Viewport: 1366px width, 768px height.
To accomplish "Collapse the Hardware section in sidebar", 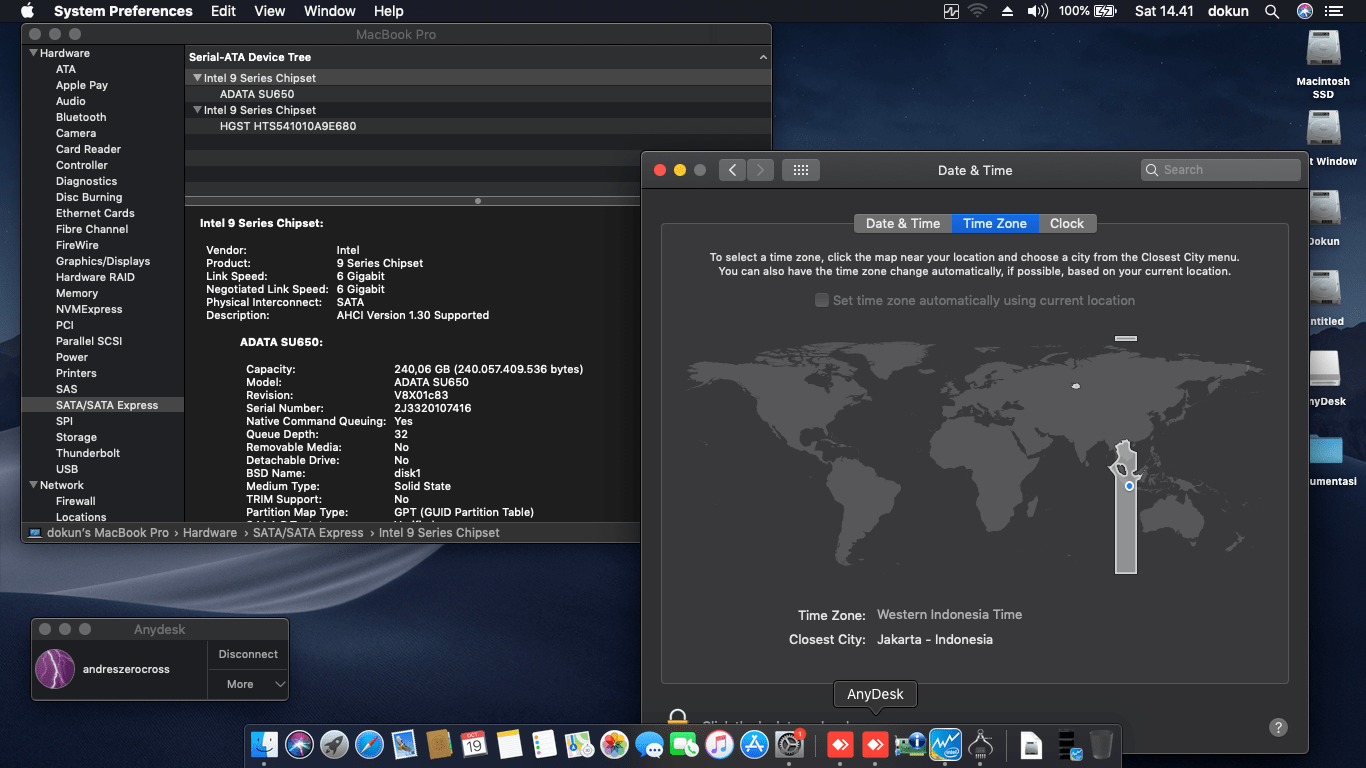I will tap(34, 53).
